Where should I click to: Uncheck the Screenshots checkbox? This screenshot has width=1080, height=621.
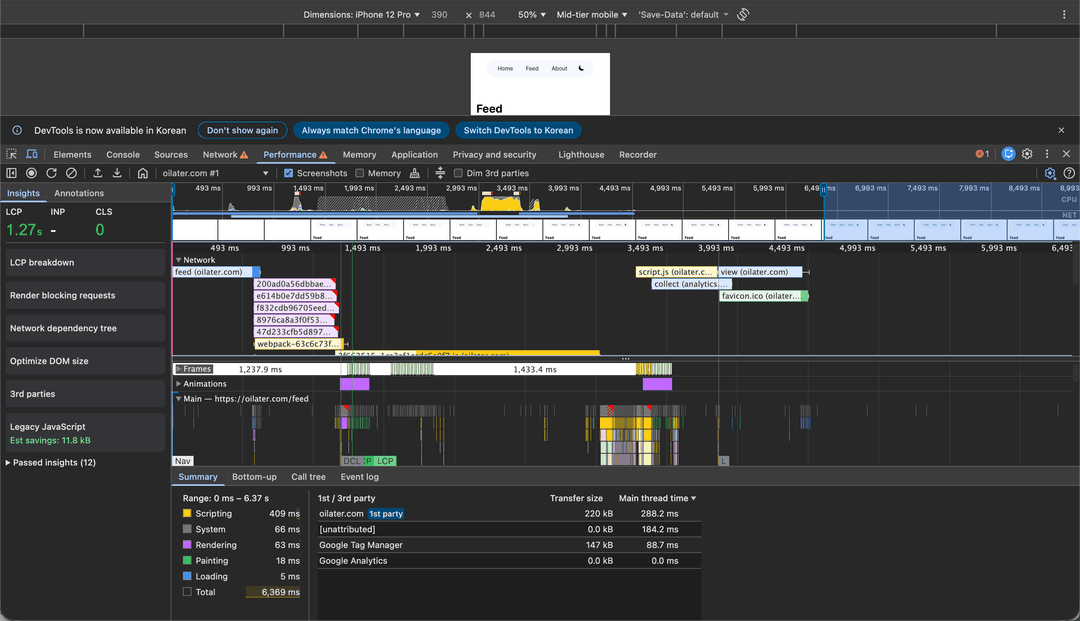point(289,173)
